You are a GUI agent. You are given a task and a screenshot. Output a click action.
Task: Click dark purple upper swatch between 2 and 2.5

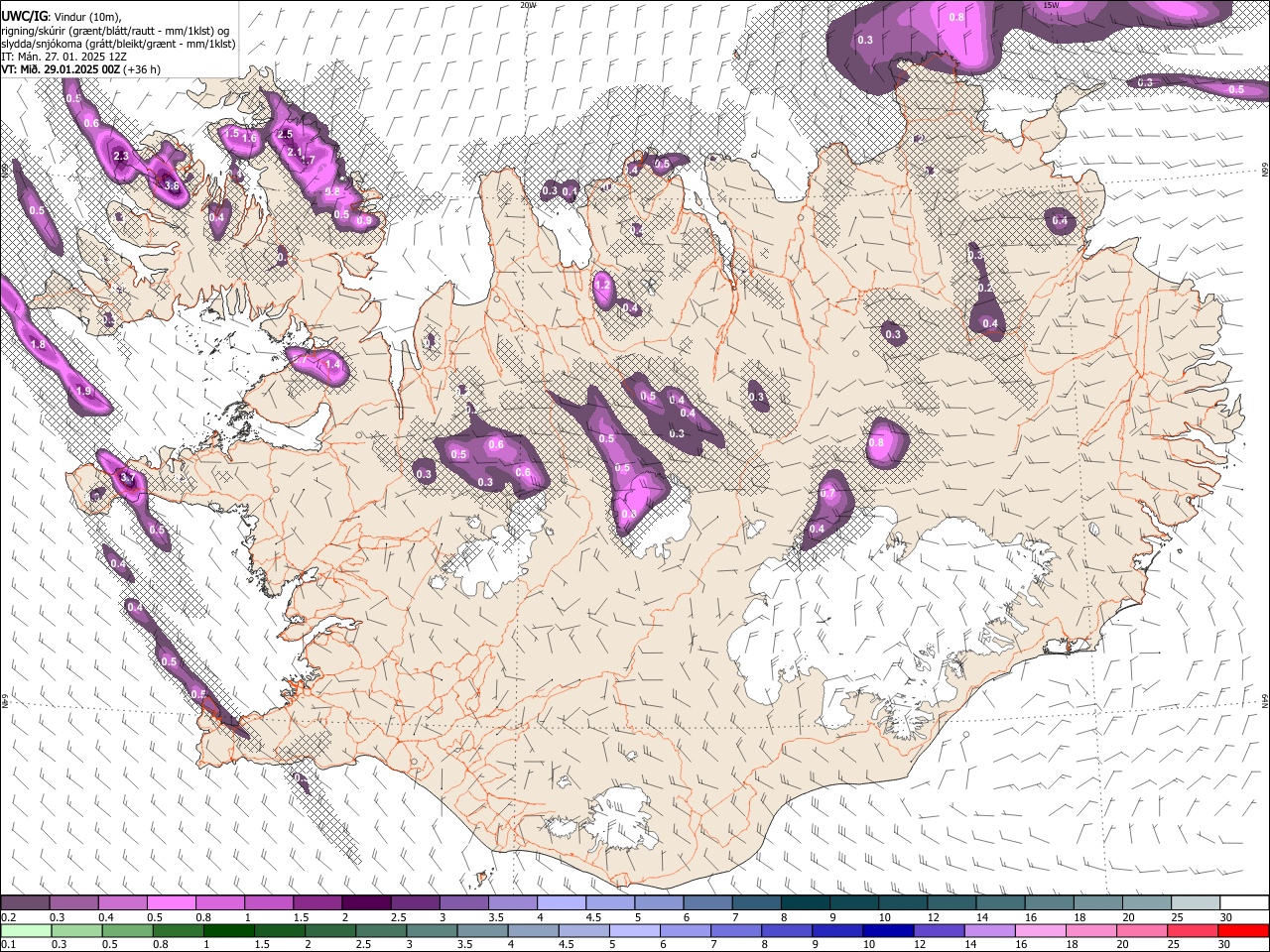click(x=366, y=903)
